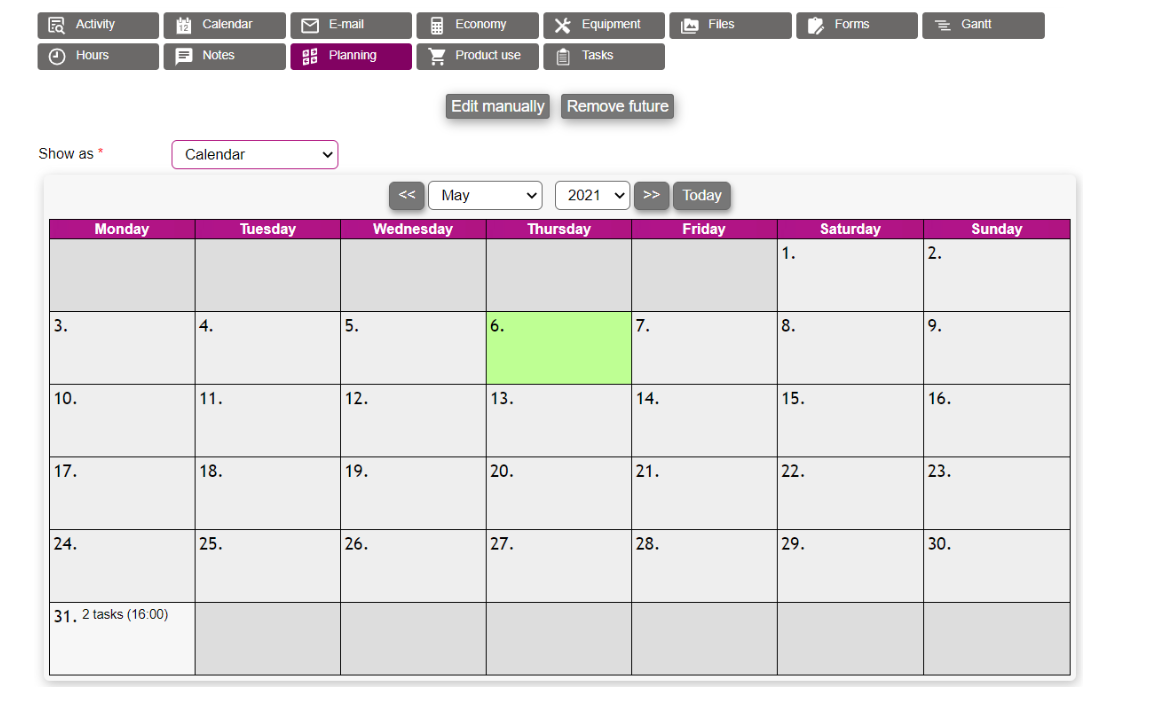Open the Hours clock icon

tap(57, 56)
